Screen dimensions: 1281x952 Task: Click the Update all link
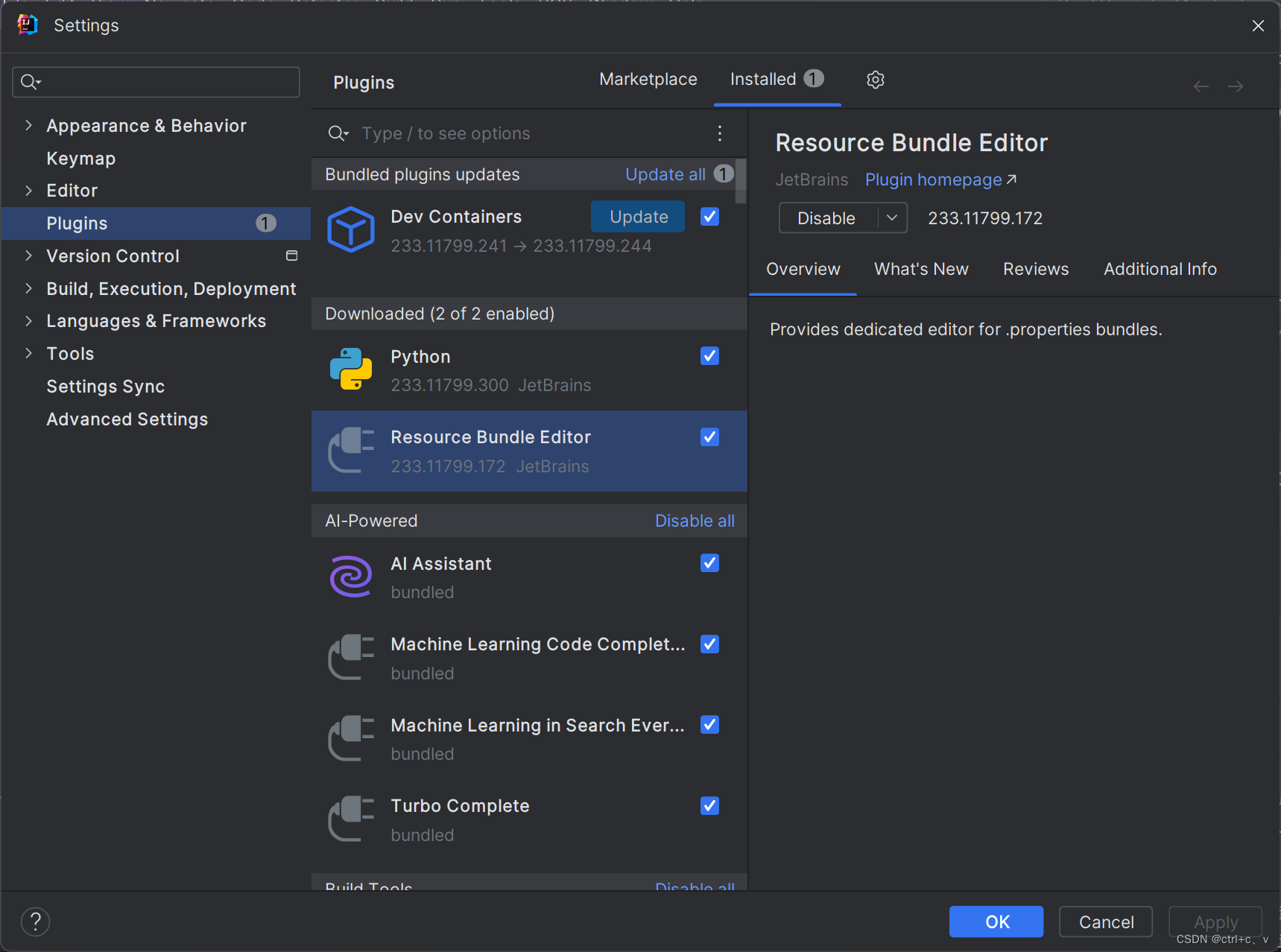click(x=665, y=174)
